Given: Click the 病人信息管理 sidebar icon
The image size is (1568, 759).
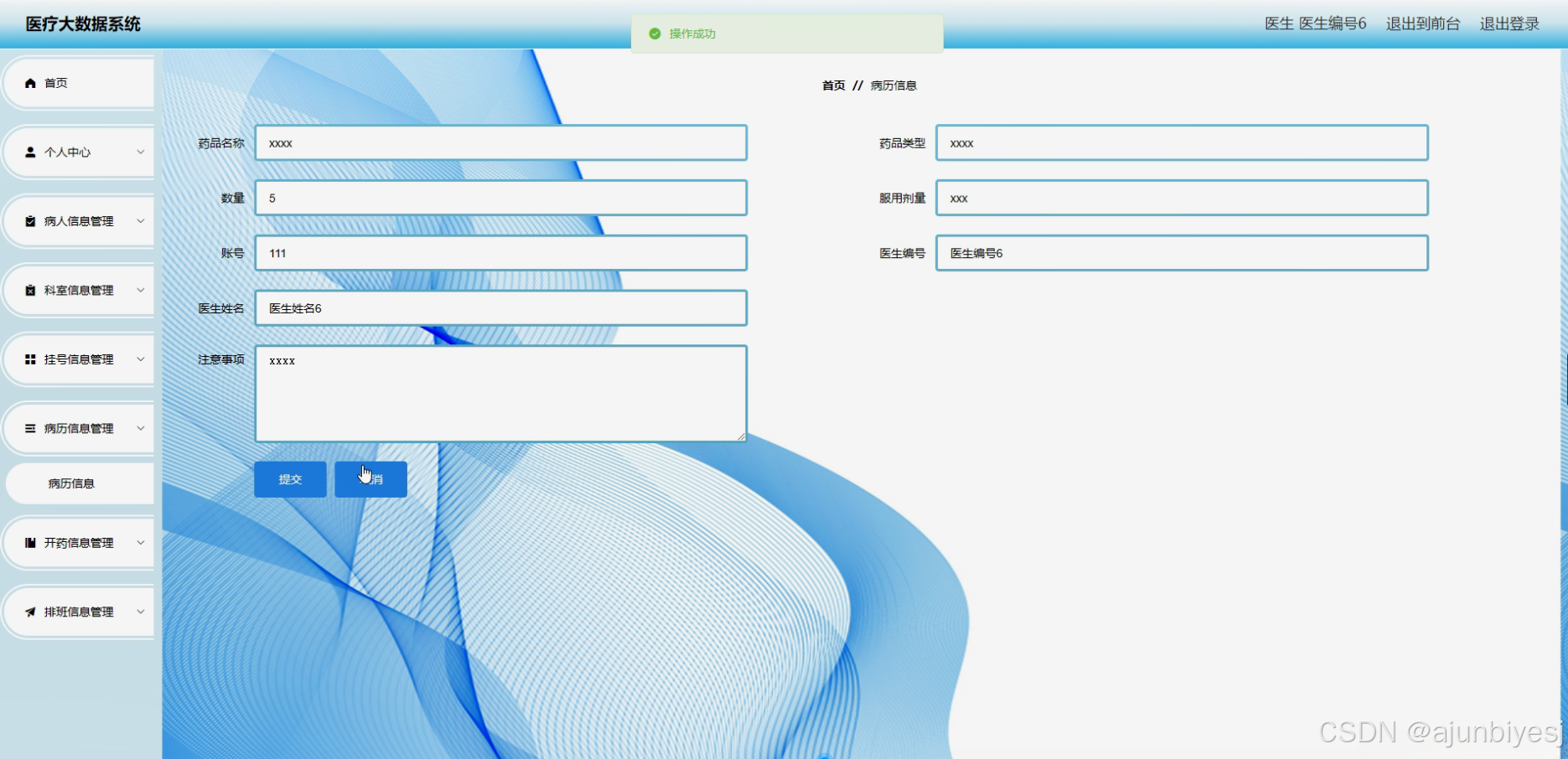Looking at the screenshot, I should click(30, 221).
